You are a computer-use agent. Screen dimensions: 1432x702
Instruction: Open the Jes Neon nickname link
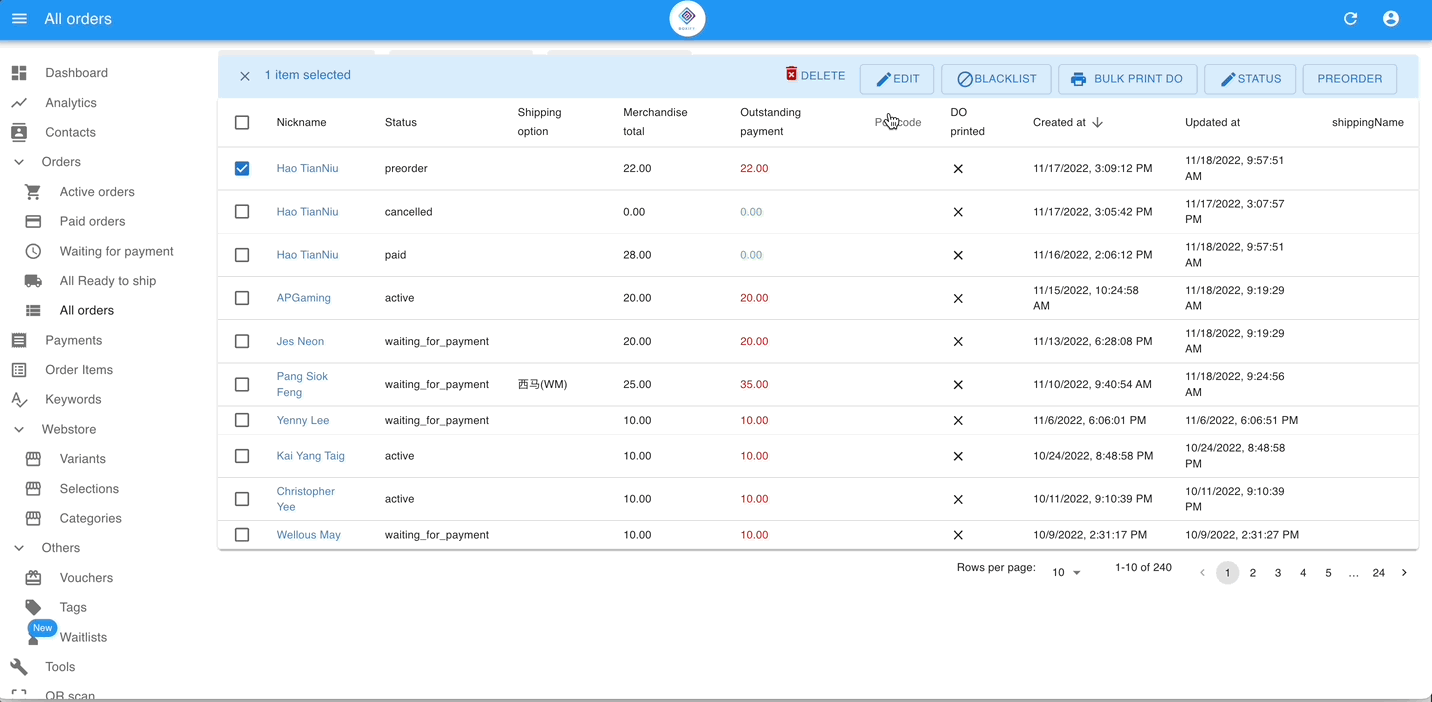pos(300,341)
